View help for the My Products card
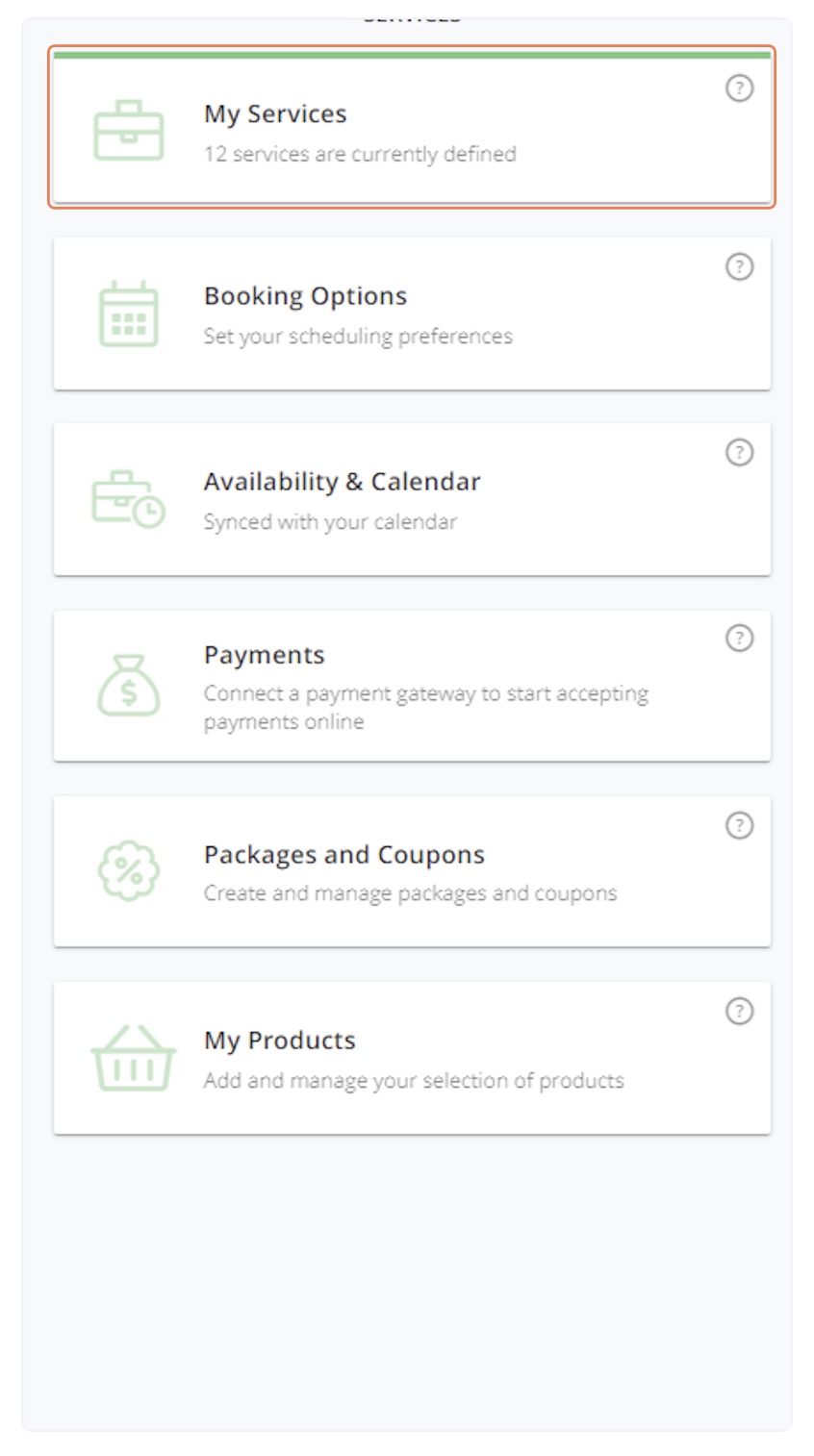The width and height of the screenshot is (814, 1456). 739,1011
